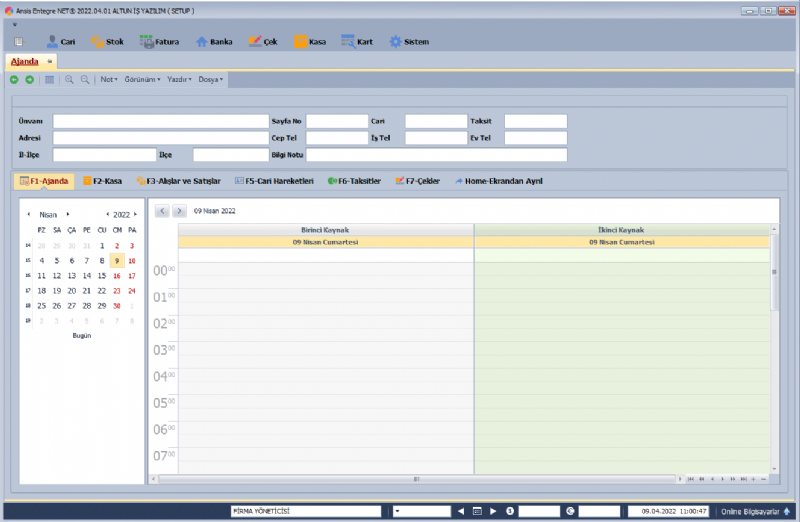Image resolution: width=800 pixels, height=522 pixels.
Task: Click the status bar left arrow
Action: [461, 511]
